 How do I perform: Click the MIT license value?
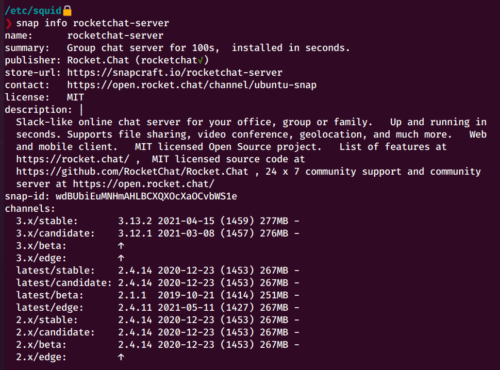click(75, 97)
